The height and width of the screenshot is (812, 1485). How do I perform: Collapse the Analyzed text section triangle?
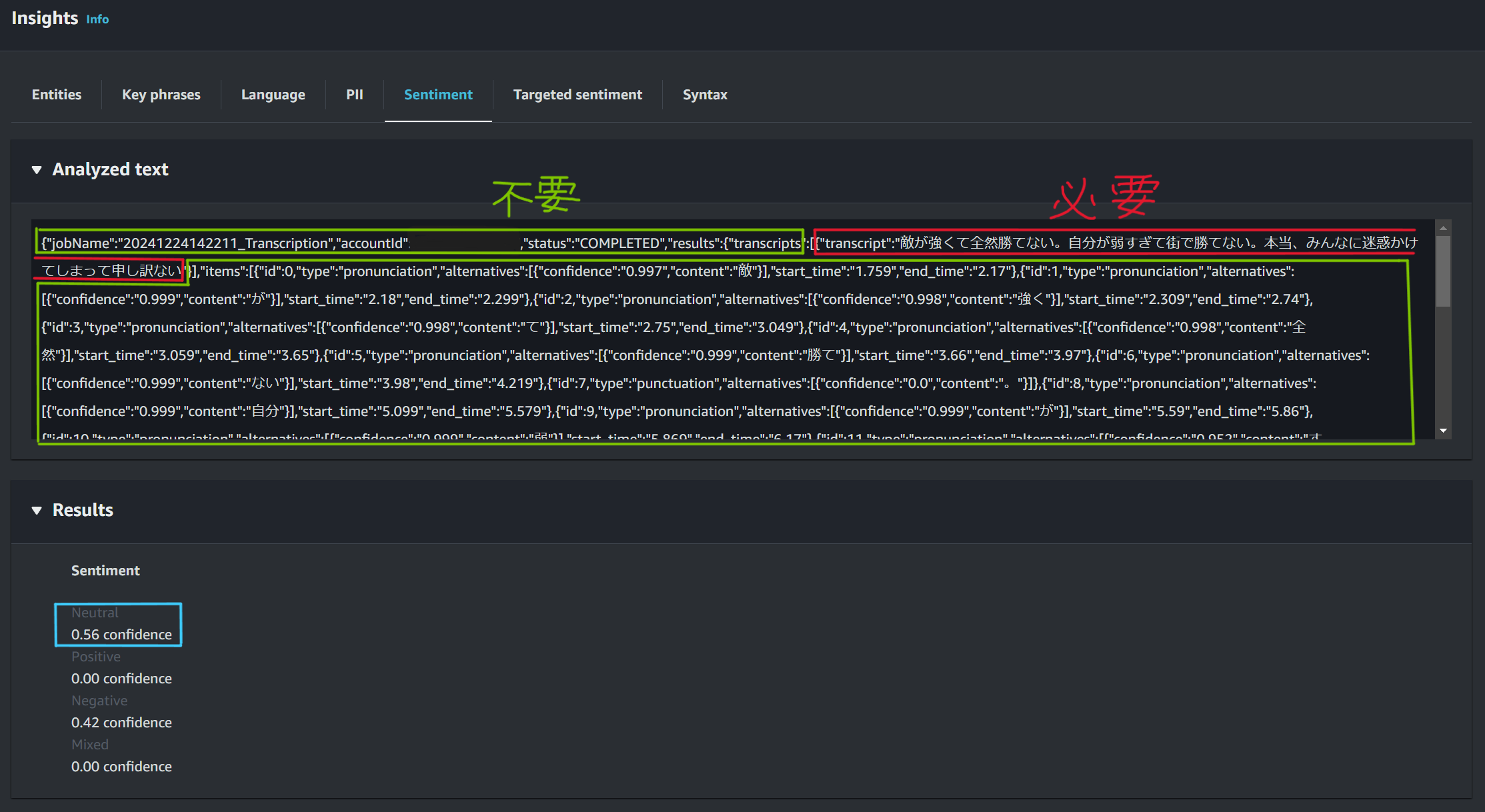(37, 170)
